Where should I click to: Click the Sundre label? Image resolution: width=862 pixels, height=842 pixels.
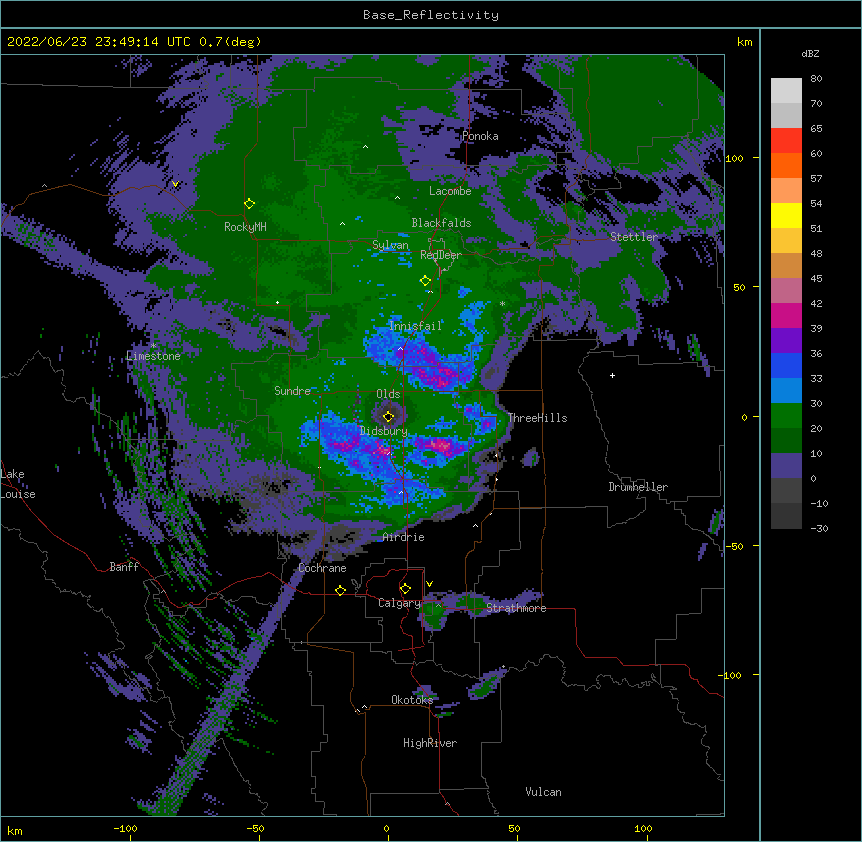[x=292, y=391]
